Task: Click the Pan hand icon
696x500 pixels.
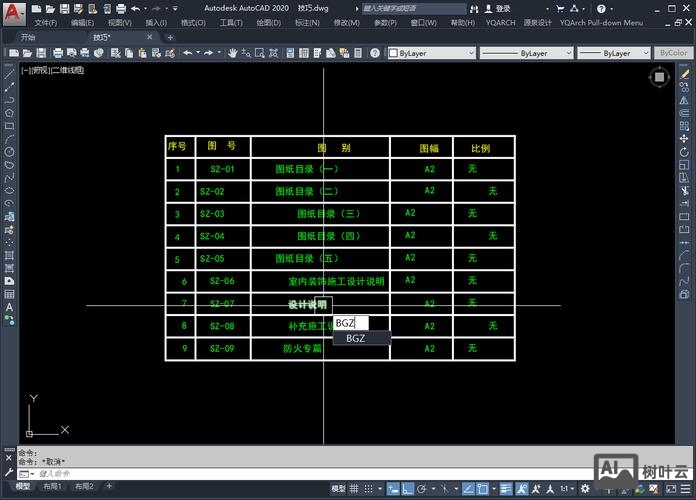Action: [232, 53]
